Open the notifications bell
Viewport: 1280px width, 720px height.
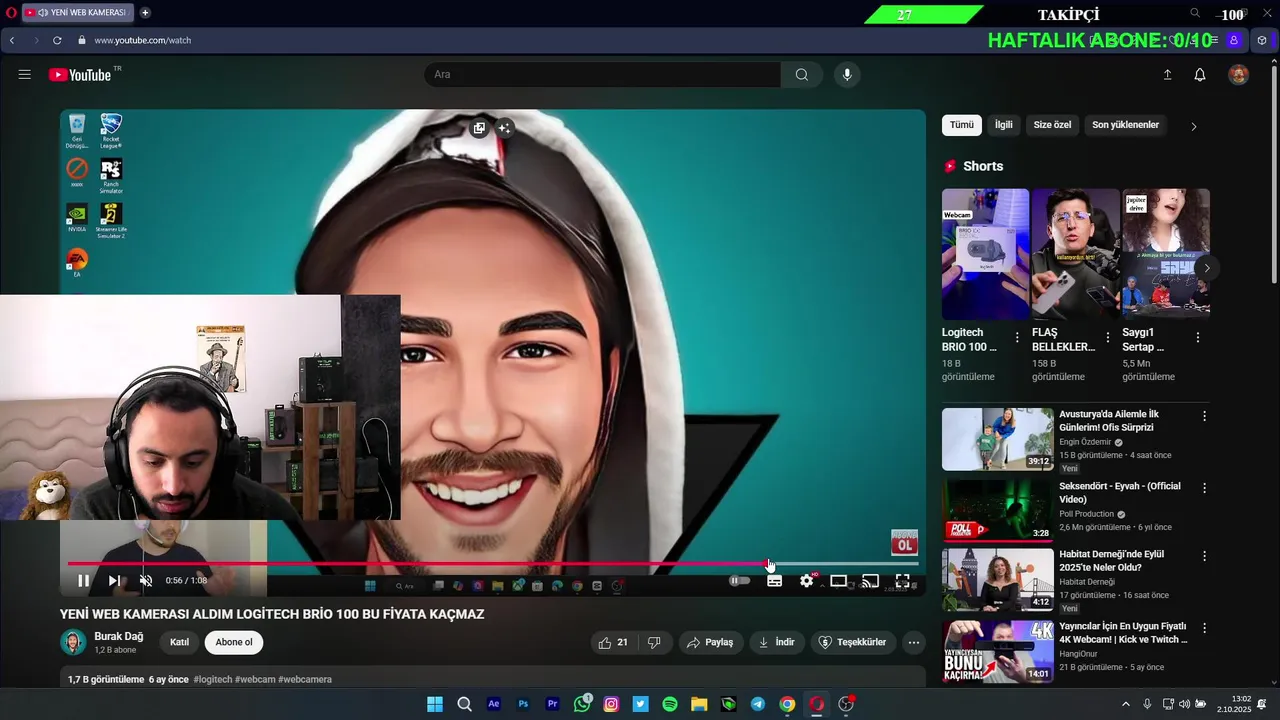click(1200, 75)
